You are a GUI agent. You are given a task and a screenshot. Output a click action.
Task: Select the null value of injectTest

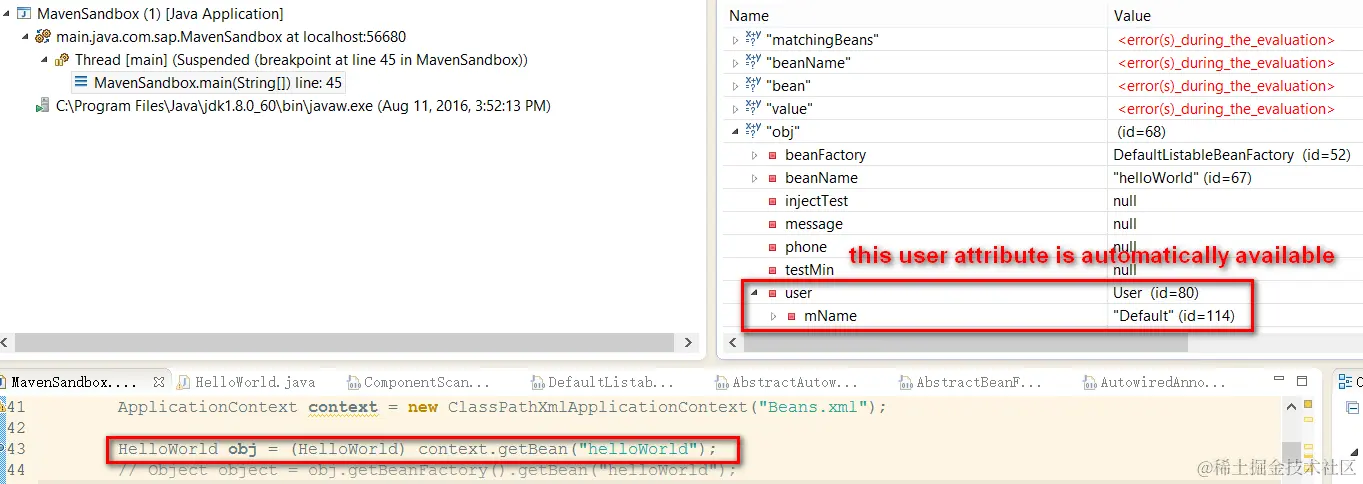tap(1124, 201)
